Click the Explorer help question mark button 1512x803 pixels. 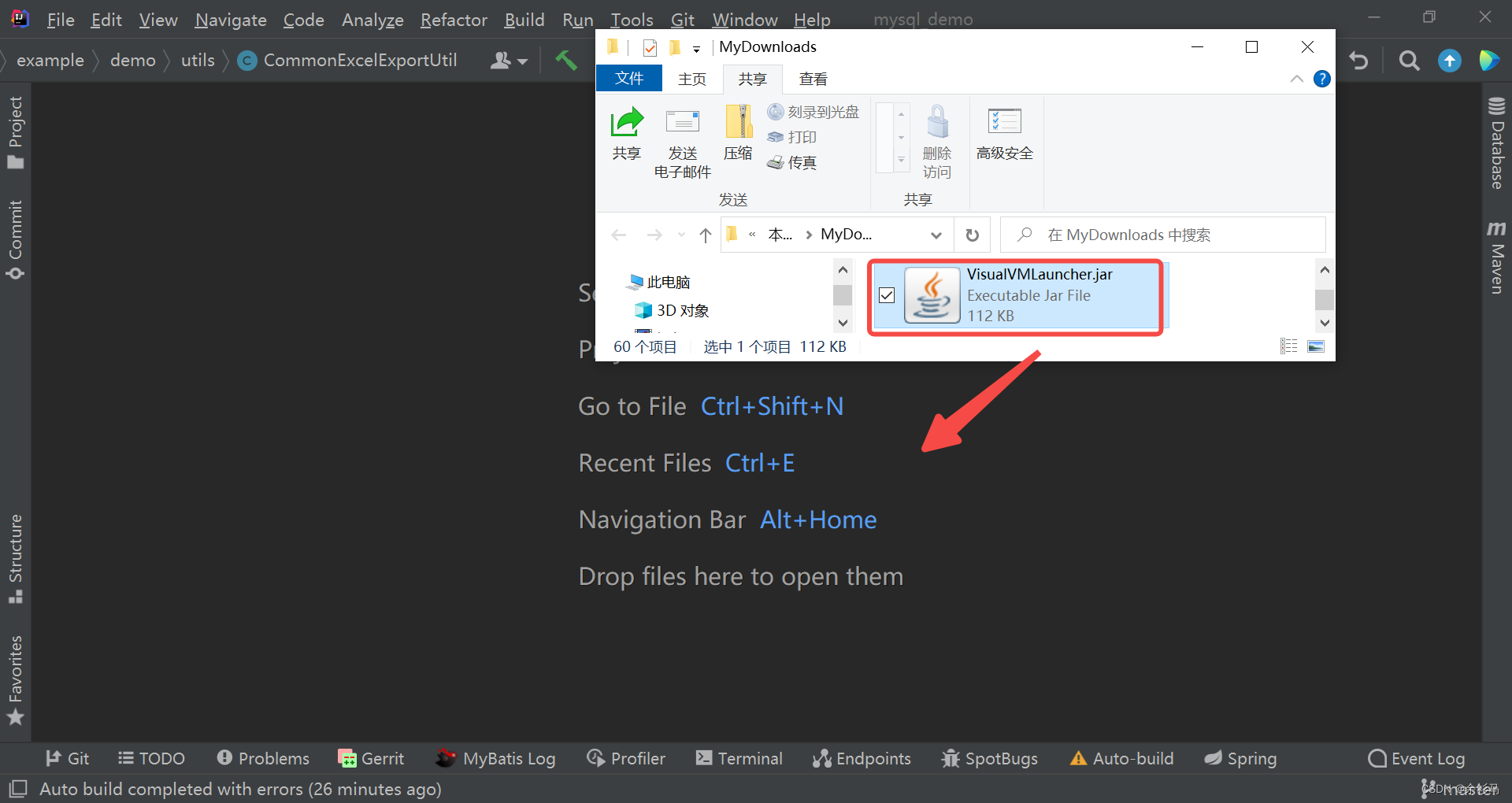point(1322,79)
